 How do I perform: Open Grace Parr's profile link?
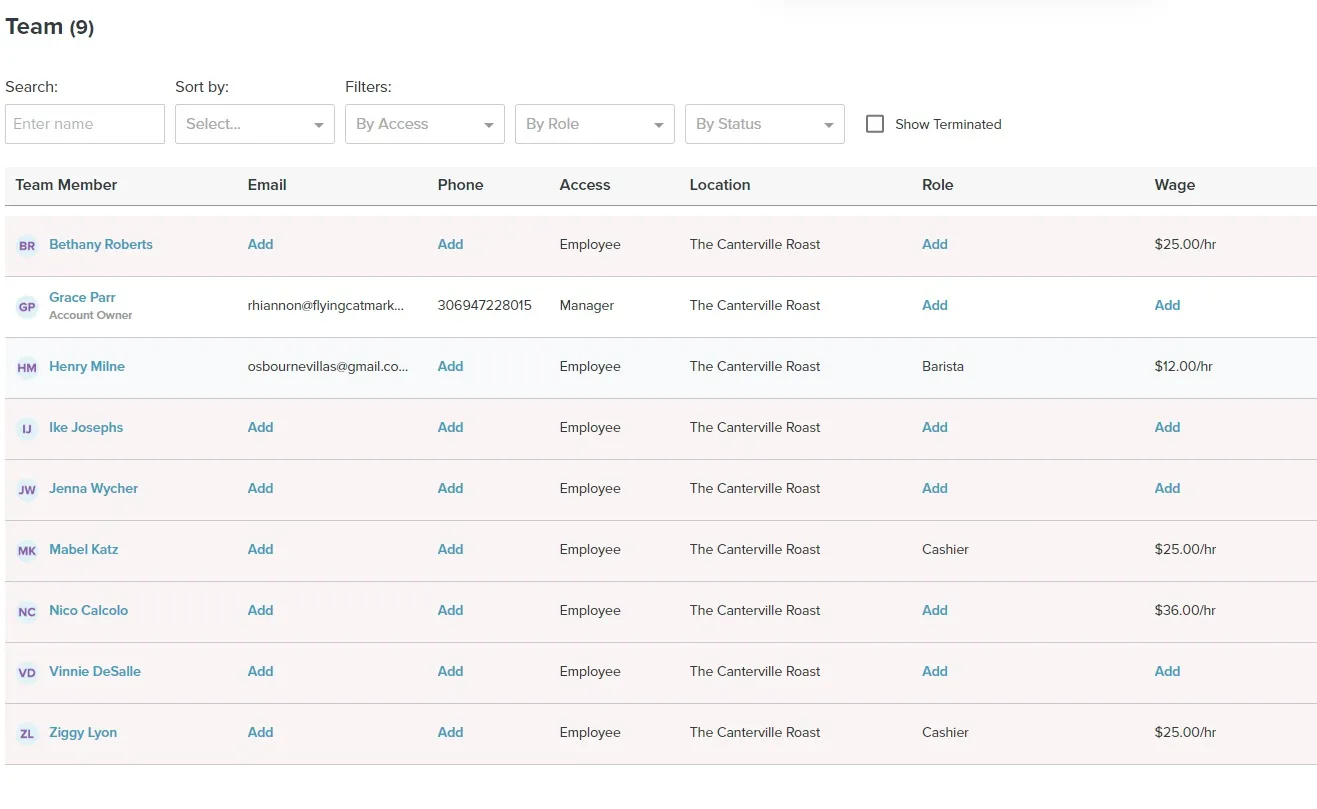[82, 297]
